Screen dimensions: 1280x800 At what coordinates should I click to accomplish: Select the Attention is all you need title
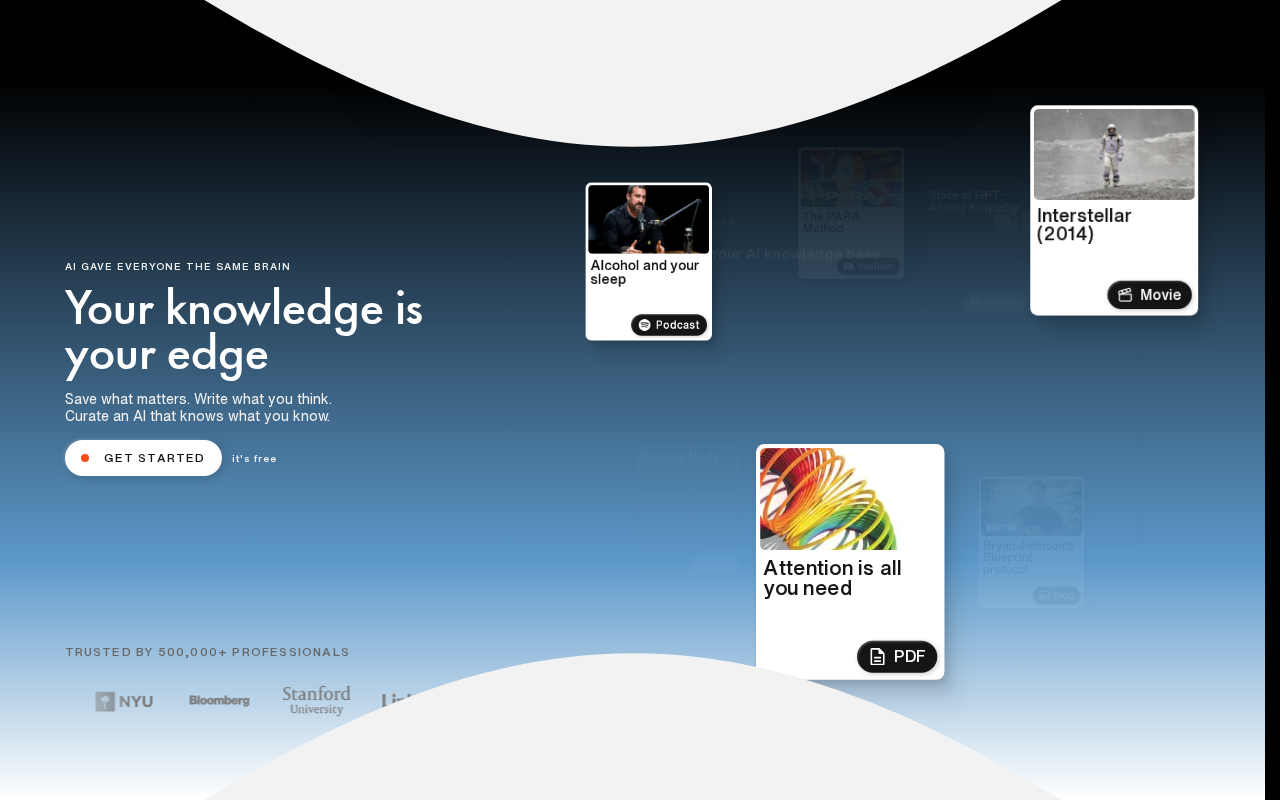pos(832,578)
